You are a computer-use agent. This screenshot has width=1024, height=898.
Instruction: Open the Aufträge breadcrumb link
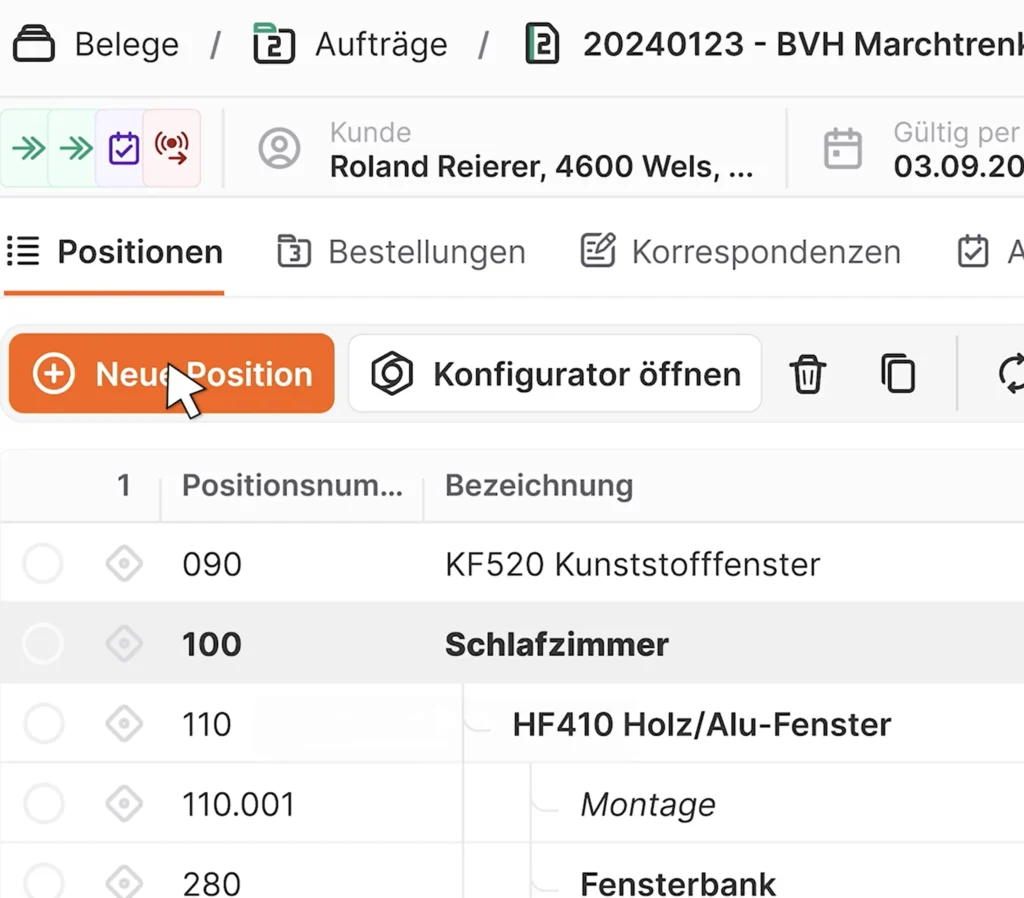(351, 44)
